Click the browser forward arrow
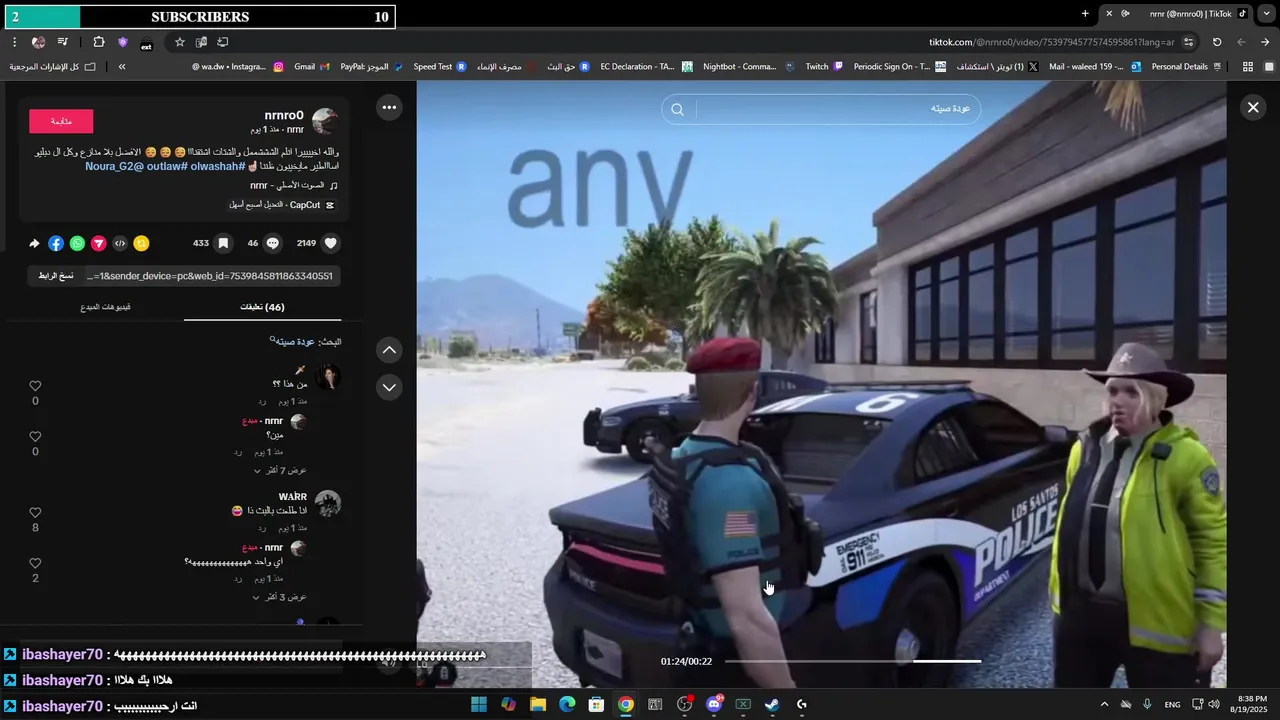This screenshot has height=720, width=1280. (1241, 42)
